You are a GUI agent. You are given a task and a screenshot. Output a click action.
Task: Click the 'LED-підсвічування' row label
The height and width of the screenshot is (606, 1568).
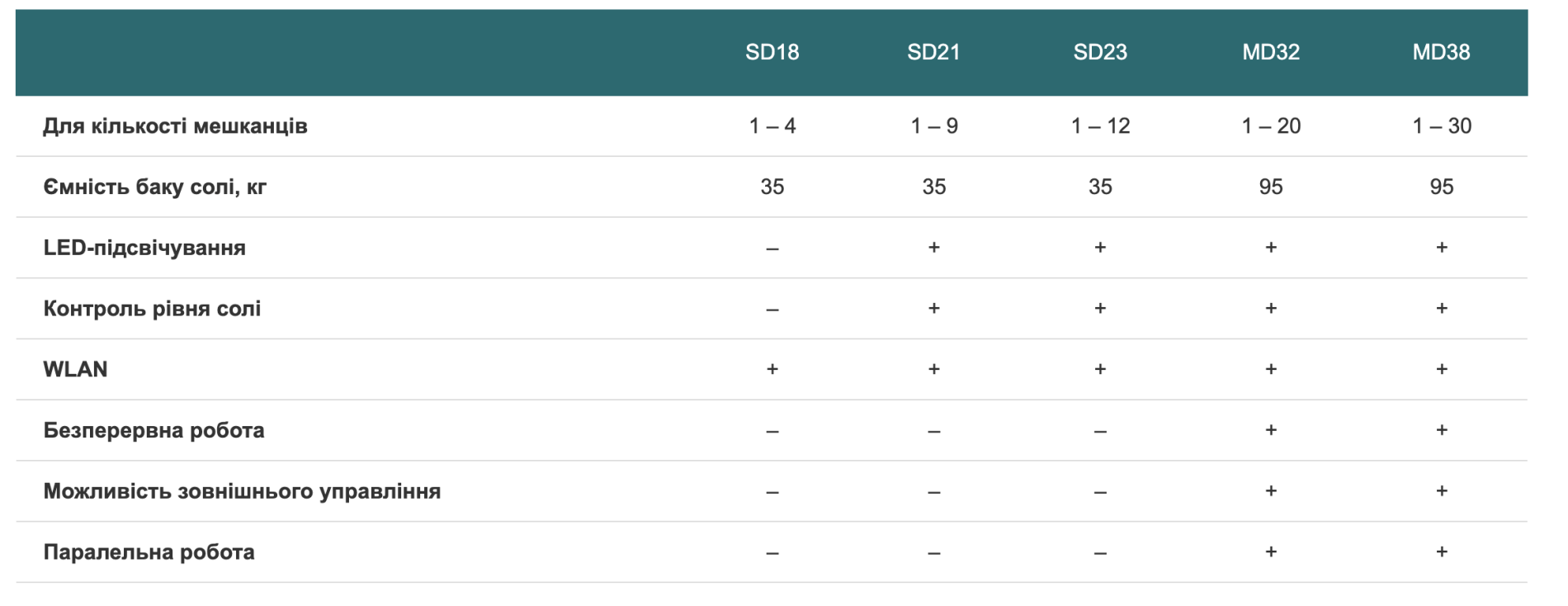coord(144,248)
